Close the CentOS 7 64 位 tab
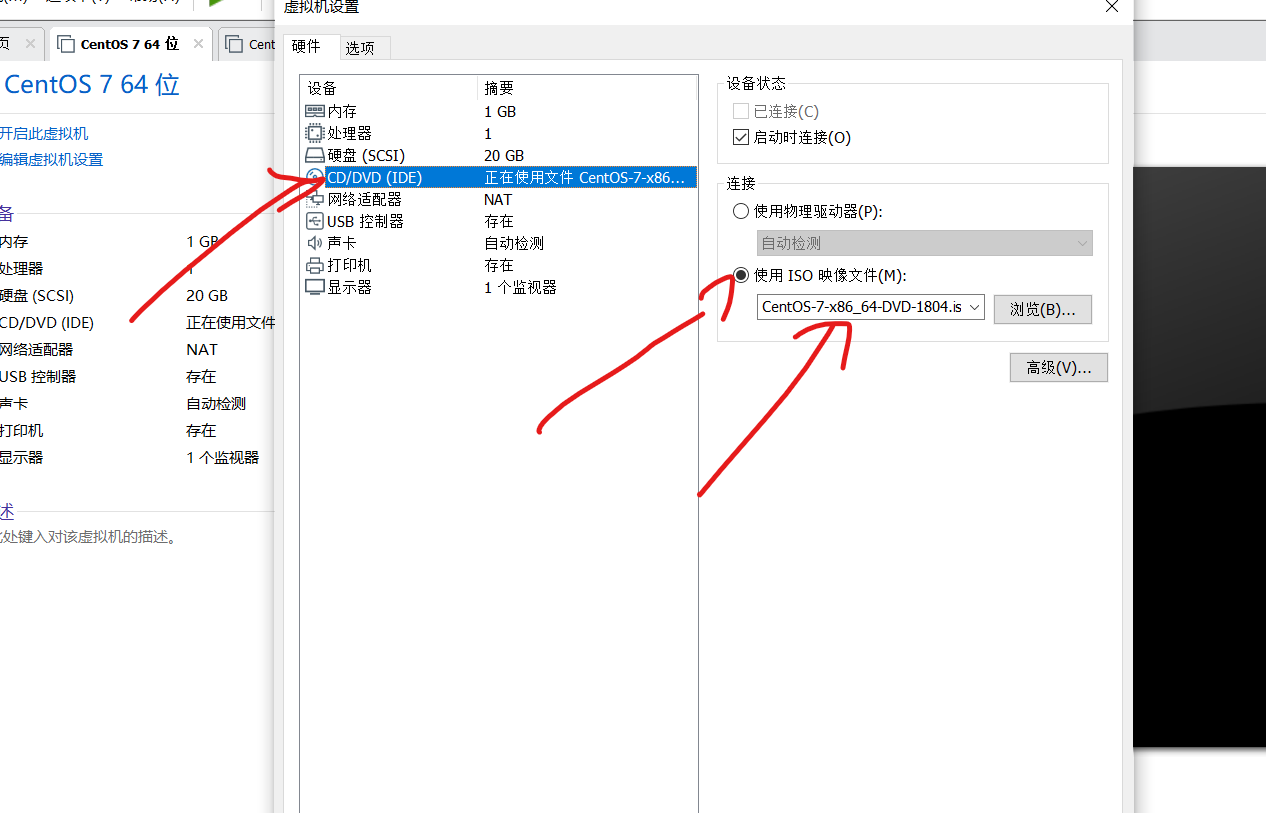Image resolution: width=1266 pixels, height=813 pixels. pyautogui.click(x=198, y=43)
